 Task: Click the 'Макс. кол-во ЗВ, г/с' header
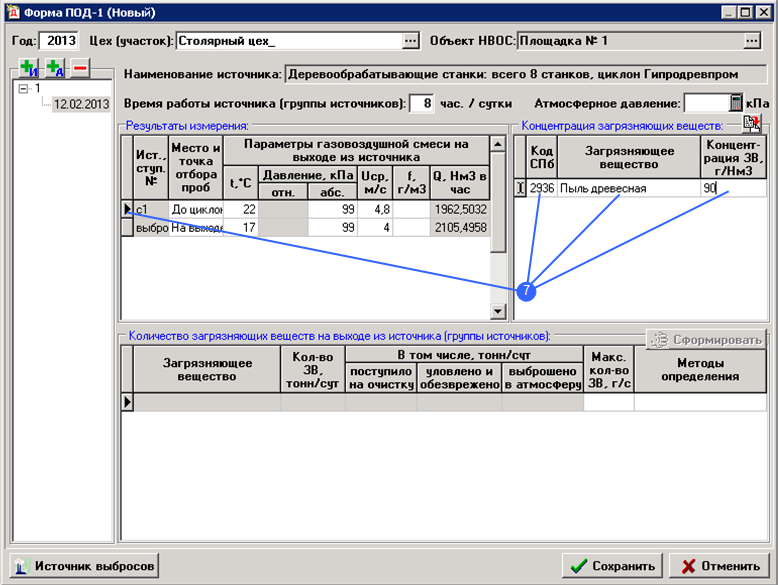(609, 370)
